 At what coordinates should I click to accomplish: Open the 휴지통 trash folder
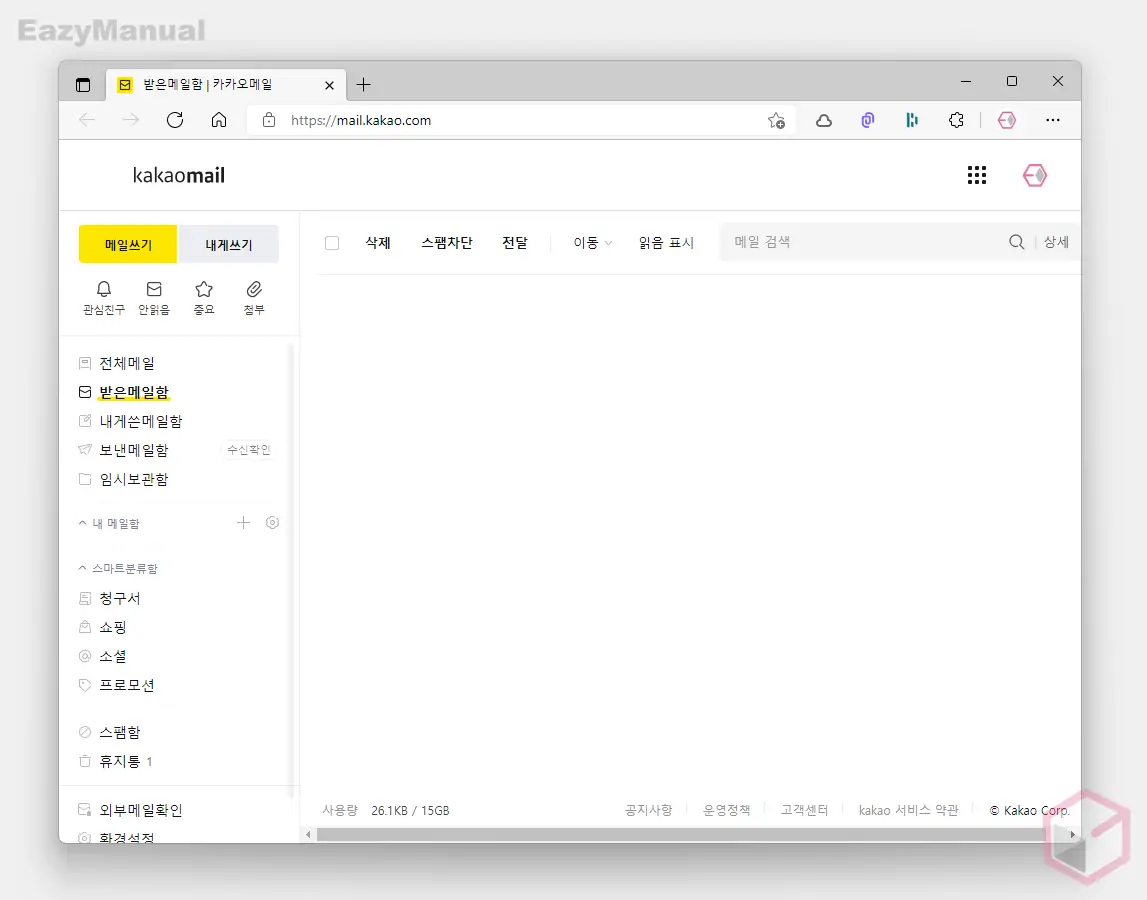pyautogui.click(x=119, y=762)
